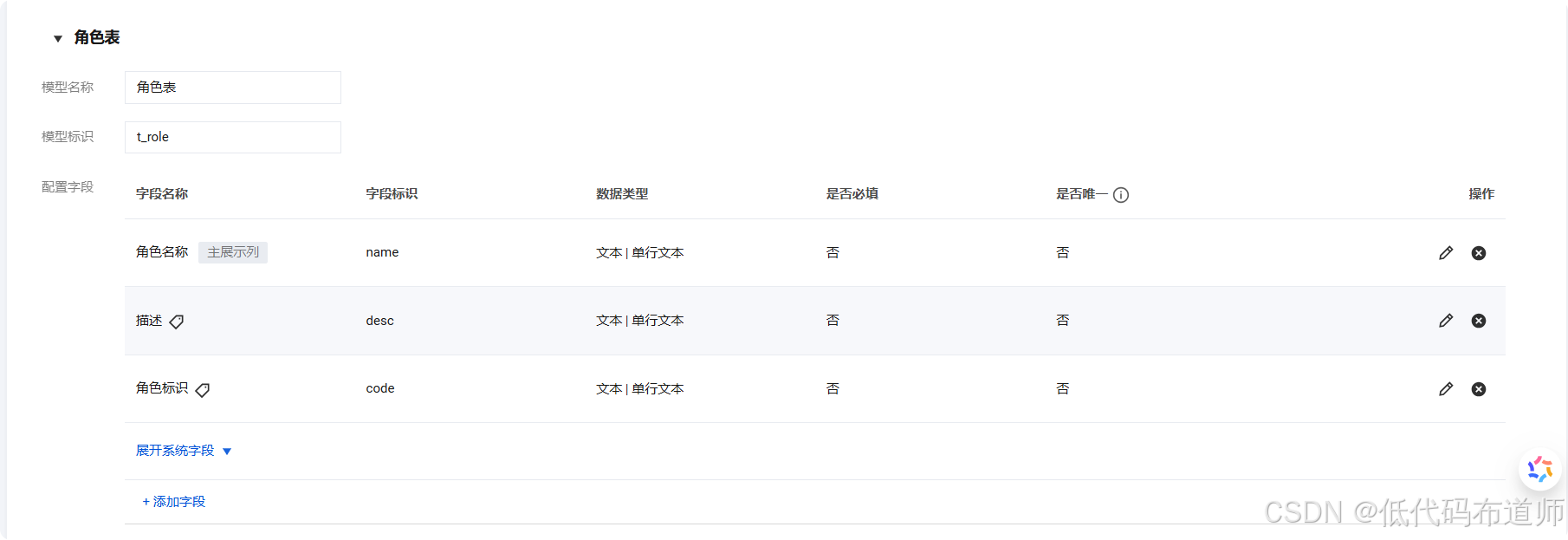Show info tooltip for 是否唯一
Image resolution: width=1568 pixels, height=540 pixels.
[x=1121, y=195]
